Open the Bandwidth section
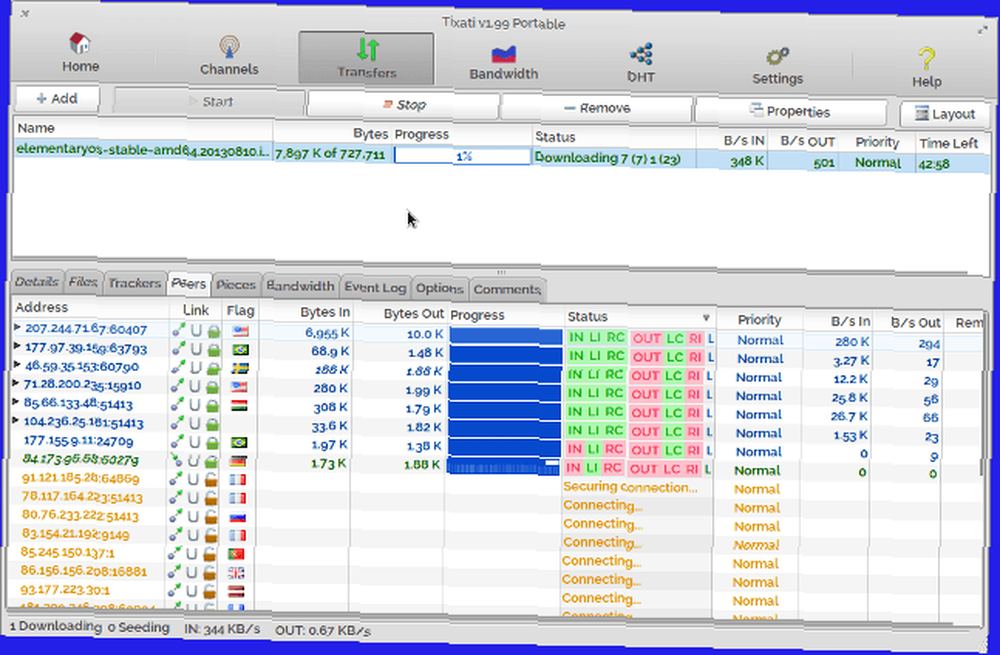This screenshot has width=1000, height=655. coord(503,63)
